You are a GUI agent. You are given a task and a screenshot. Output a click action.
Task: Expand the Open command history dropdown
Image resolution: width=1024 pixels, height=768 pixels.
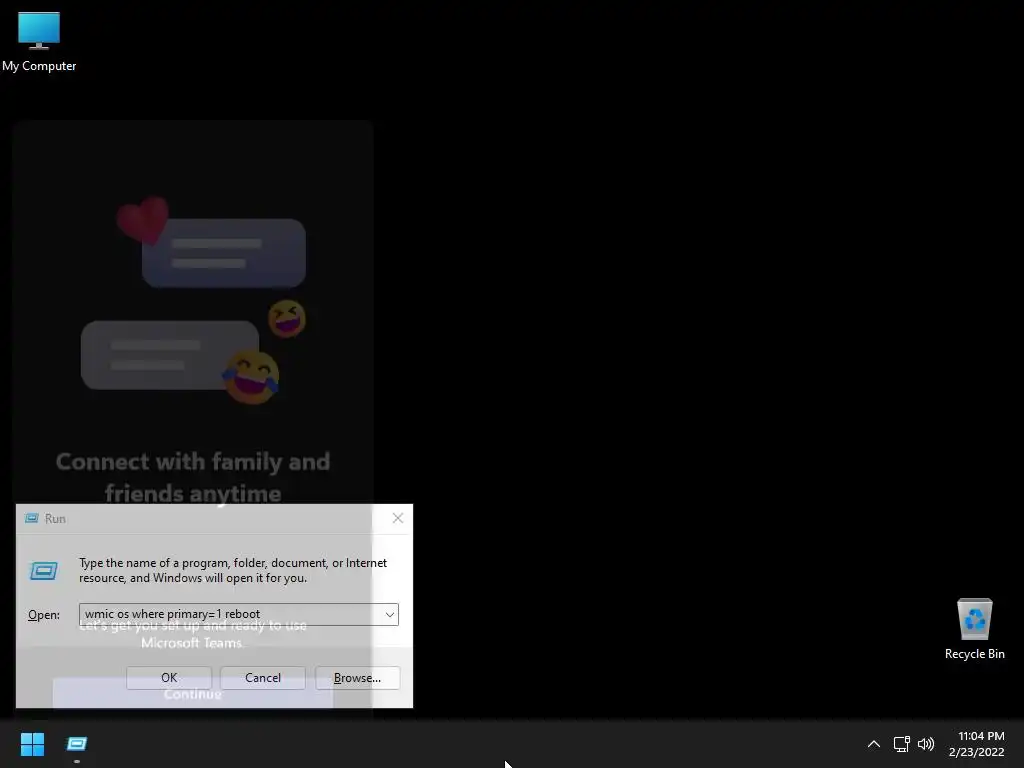click(x=390, y=615)
